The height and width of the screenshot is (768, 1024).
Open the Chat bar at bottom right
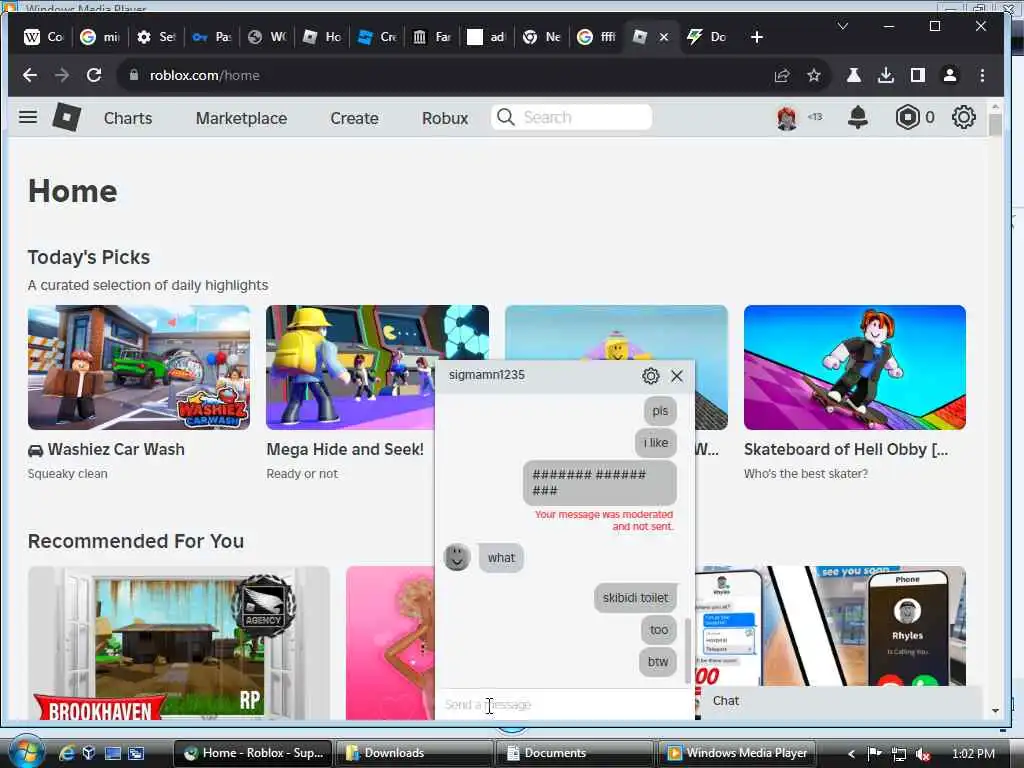pos(841,701)
